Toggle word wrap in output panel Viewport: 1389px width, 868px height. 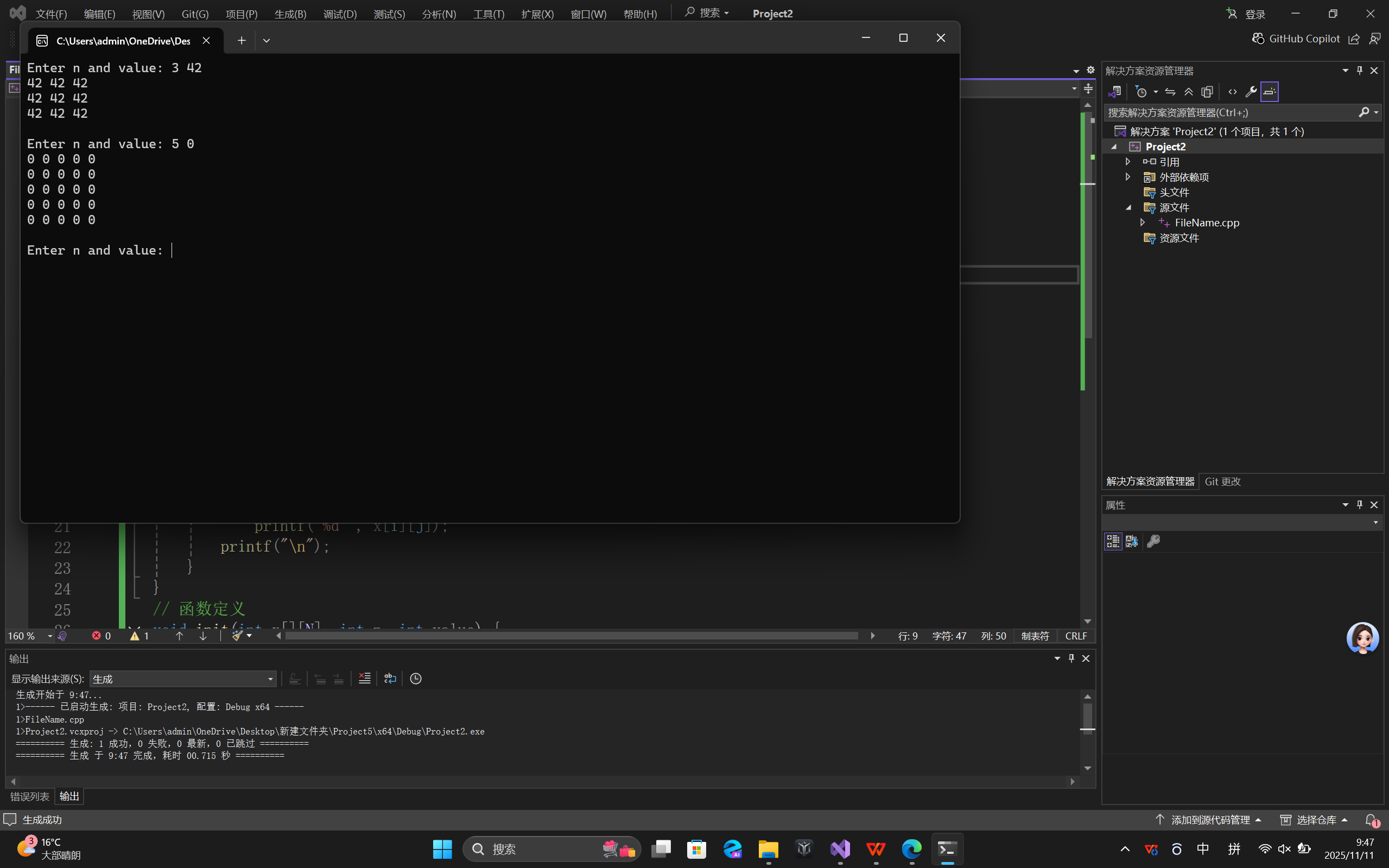coord(390,679)
